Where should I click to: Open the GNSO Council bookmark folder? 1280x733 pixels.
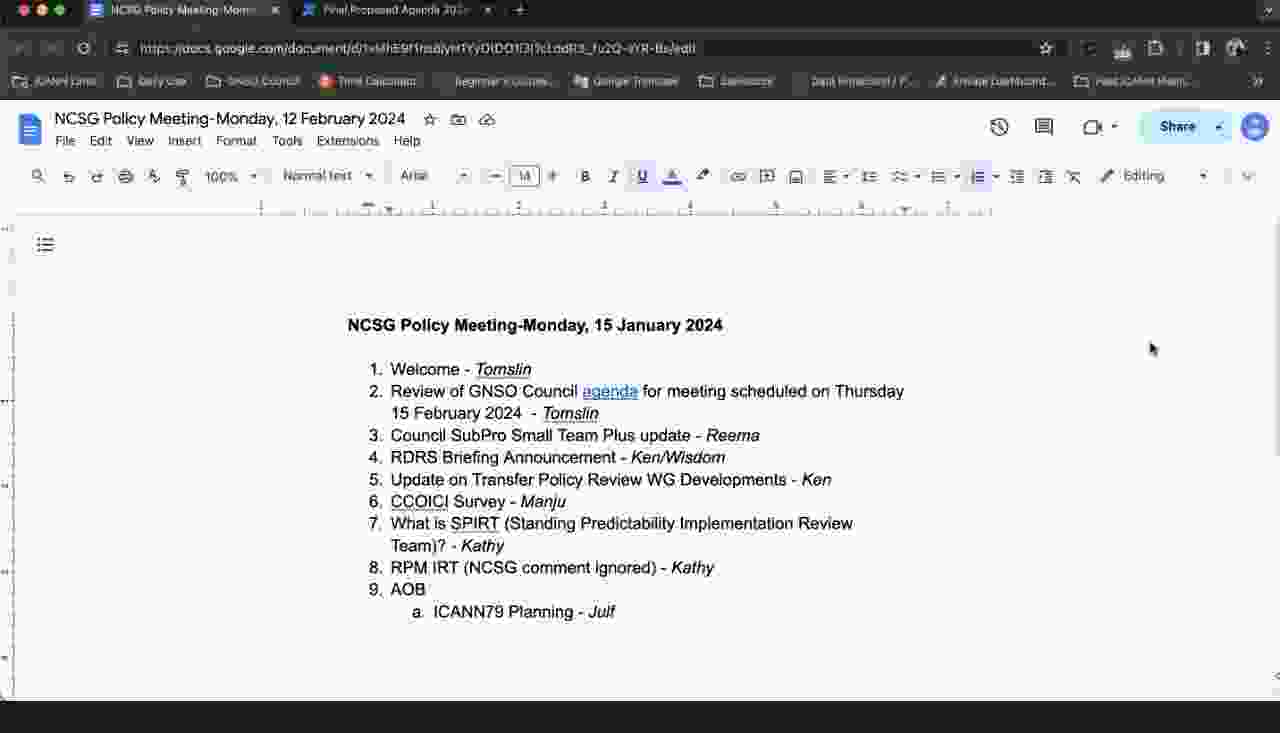[252, 81]
